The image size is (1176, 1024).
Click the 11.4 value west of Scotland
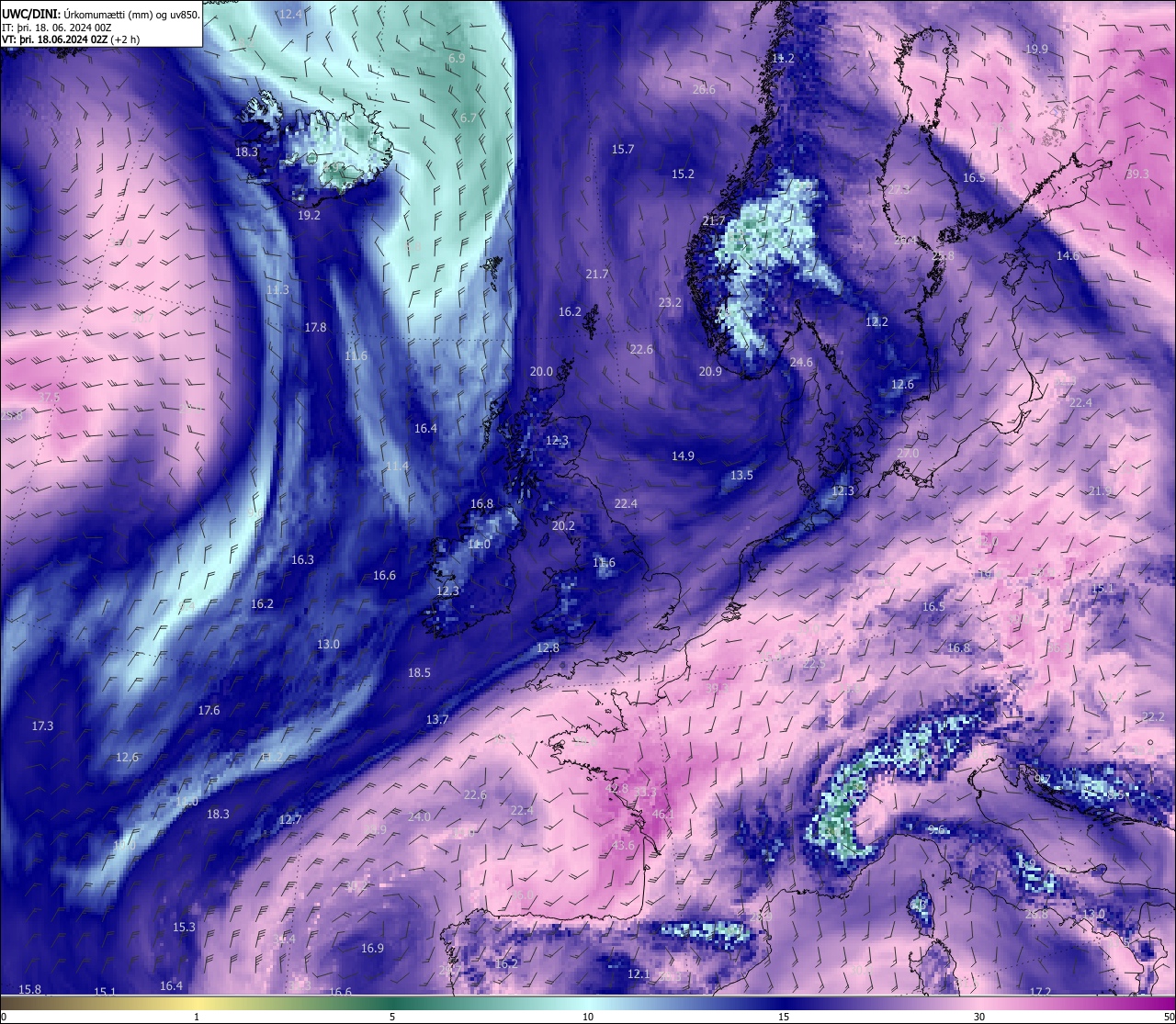[397, 466]
